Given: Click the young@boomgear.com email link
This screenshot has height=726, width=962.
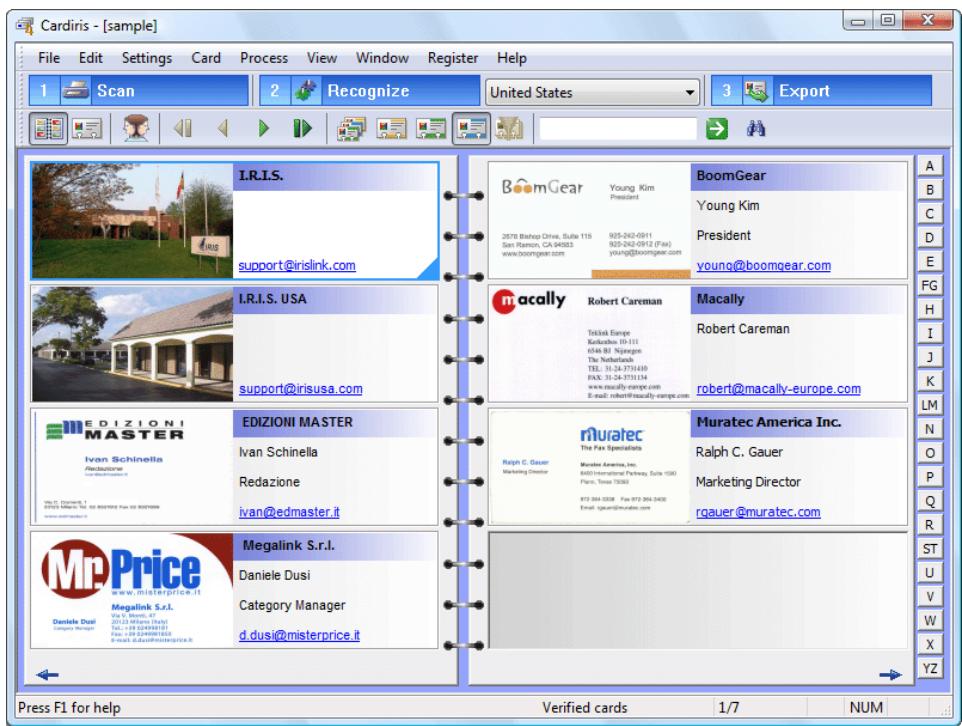Looking at the screenshot, I should coord(764,265).
